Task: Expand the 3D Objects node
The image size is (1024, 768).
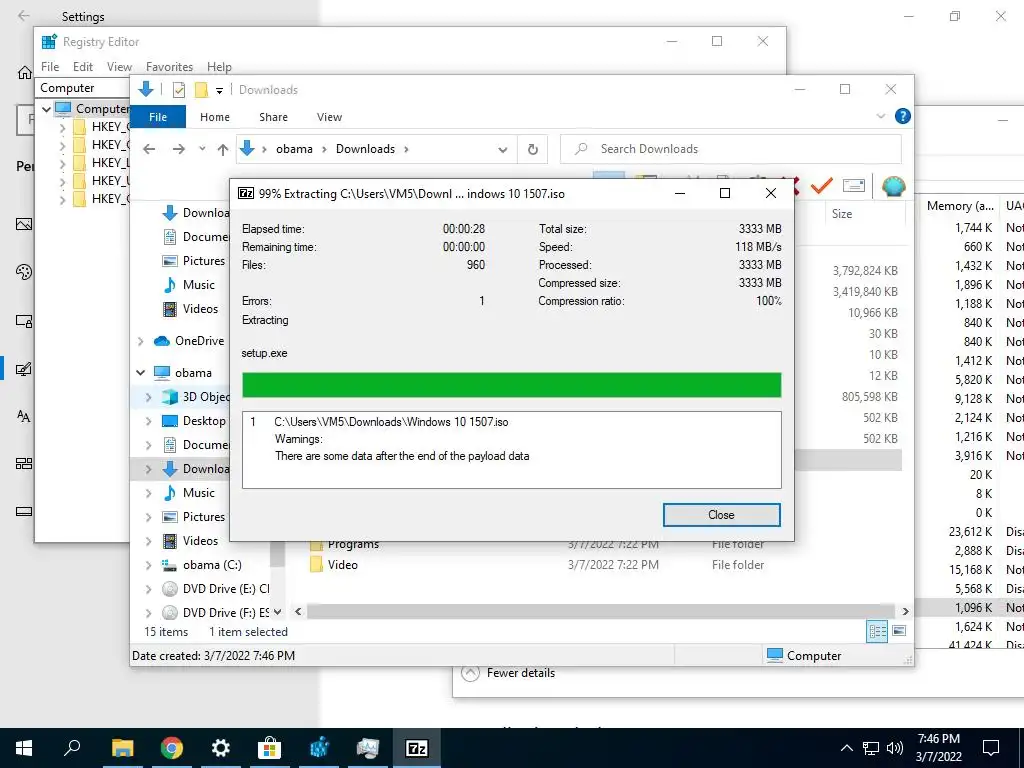Action: [149, 396]
